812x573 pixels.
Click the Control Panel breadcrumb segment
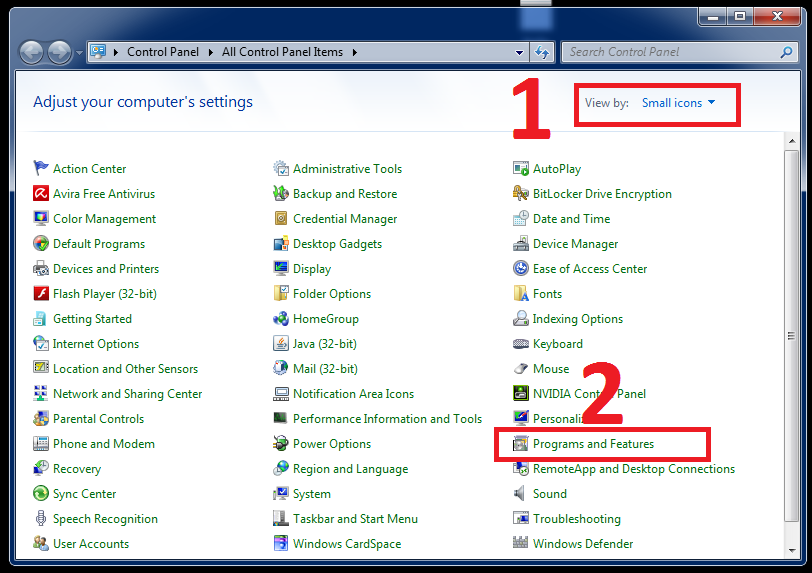163,52
